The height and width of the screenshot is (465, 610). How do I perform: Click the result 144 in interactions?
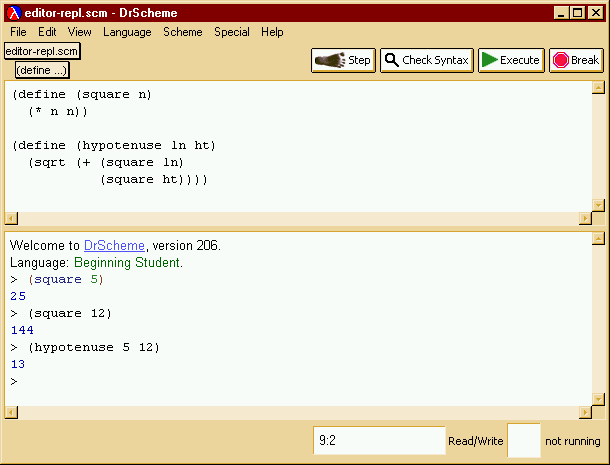point(22,330)
